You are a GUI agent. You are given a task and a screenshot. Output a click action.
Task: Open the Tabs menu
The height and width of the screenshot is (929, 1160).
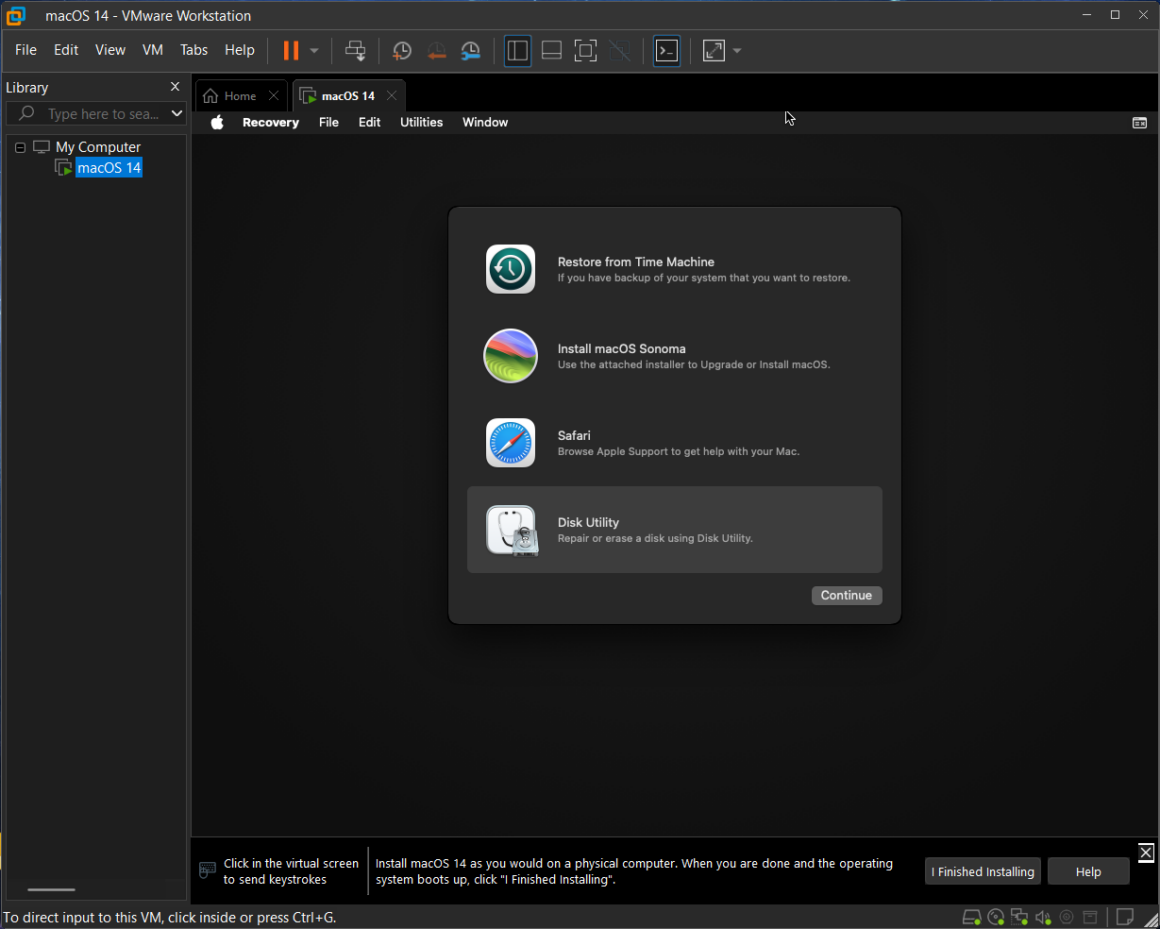(x=194, y=50)
